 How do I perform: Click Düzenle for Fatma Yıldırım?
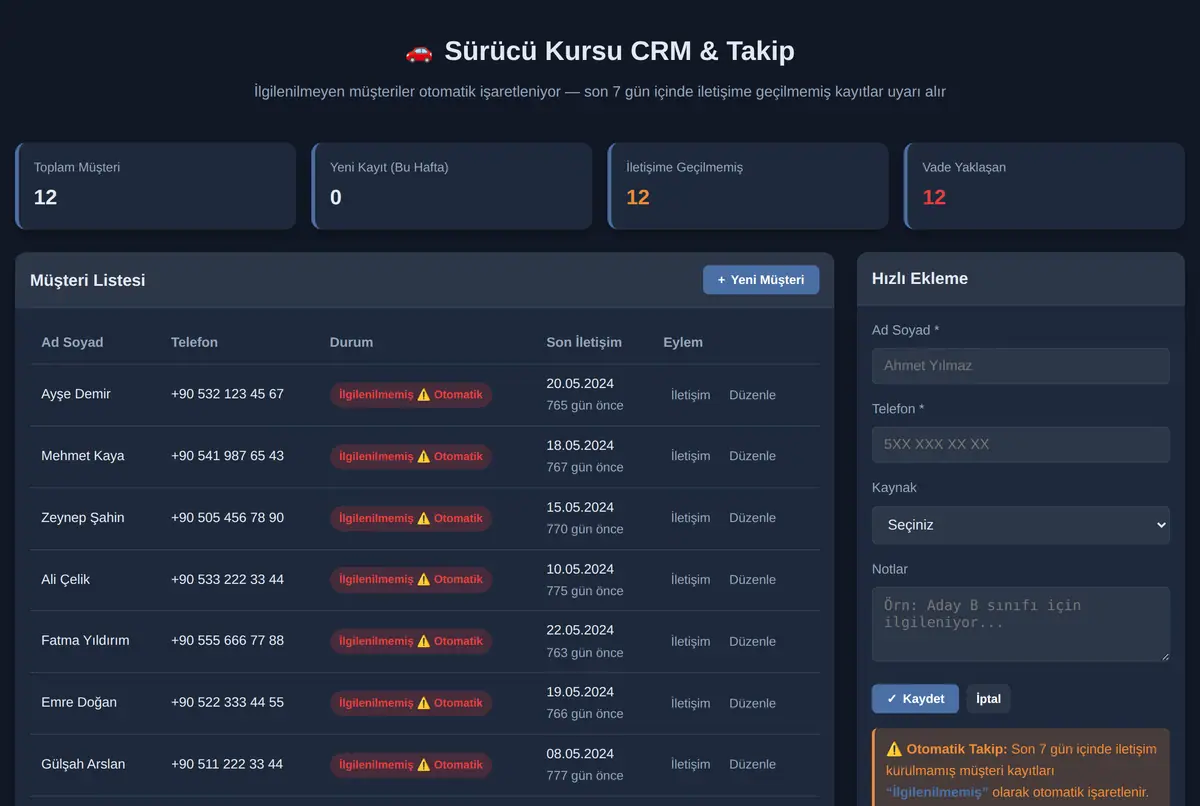[752, 642]
